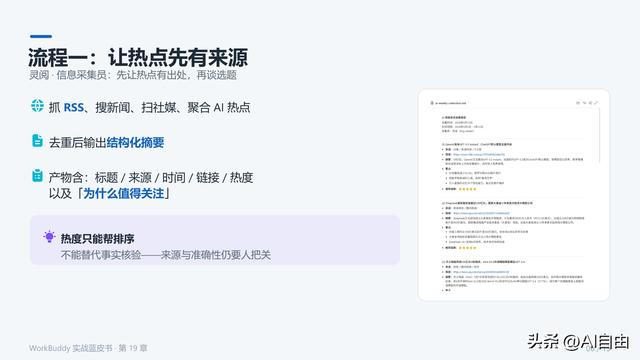
Task: Click the footer WorkBuddy 实战蓝皮书 · 第 19 章
Action: pyautogui.click(x=88, y=348)
